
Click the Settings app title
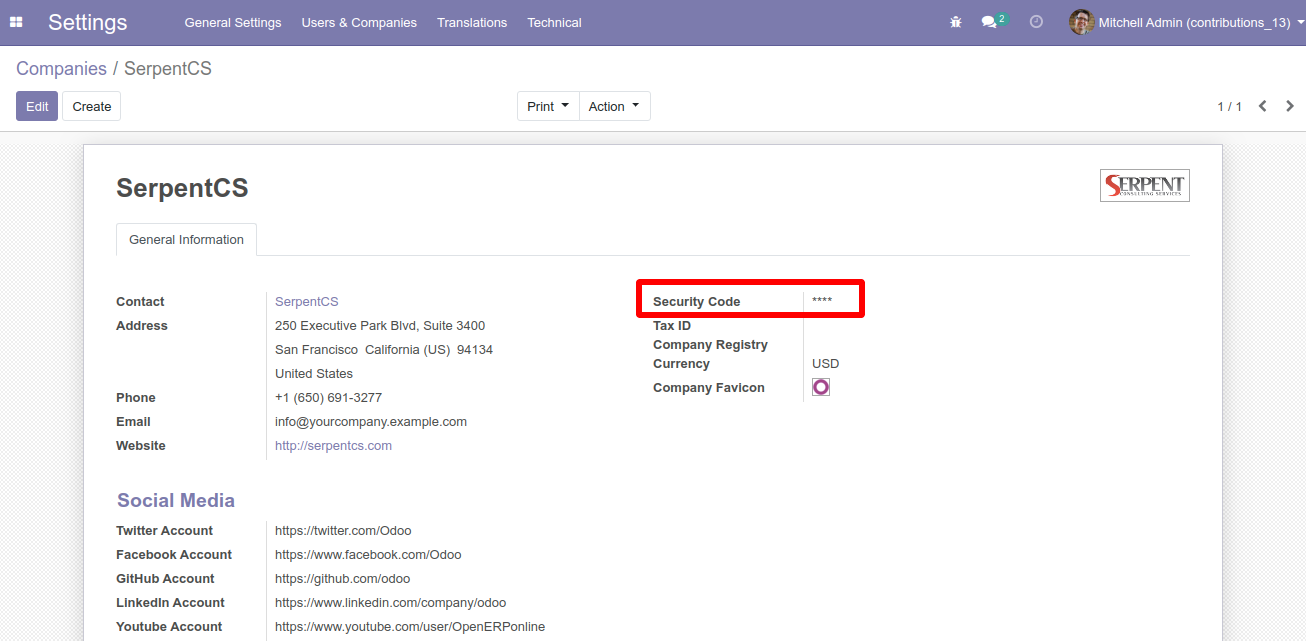click(88, 22)
